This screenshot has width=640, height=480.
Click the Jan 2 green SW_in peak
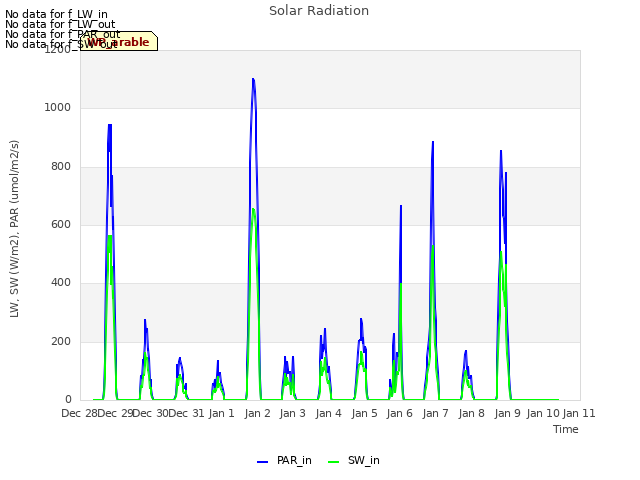253,209
